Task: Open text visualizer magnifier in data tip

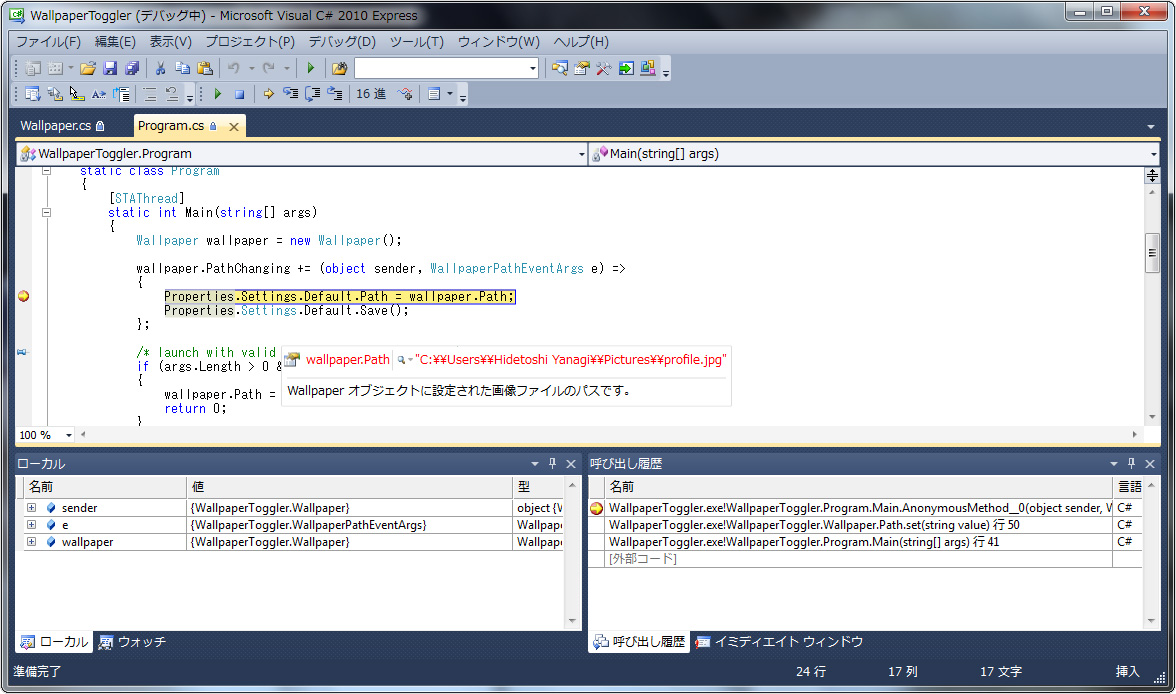Action: click(x=401, y=360)
